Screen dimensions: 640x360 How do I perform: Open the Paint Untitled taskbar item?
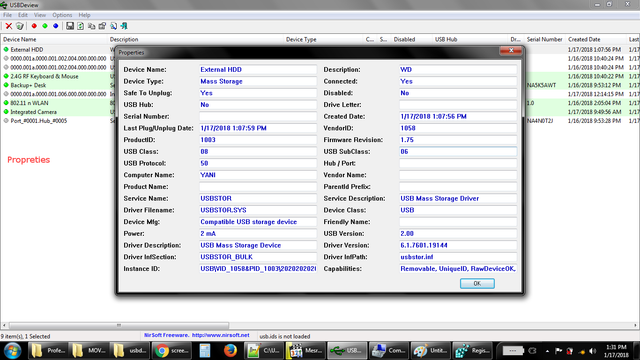coord(430,351)
